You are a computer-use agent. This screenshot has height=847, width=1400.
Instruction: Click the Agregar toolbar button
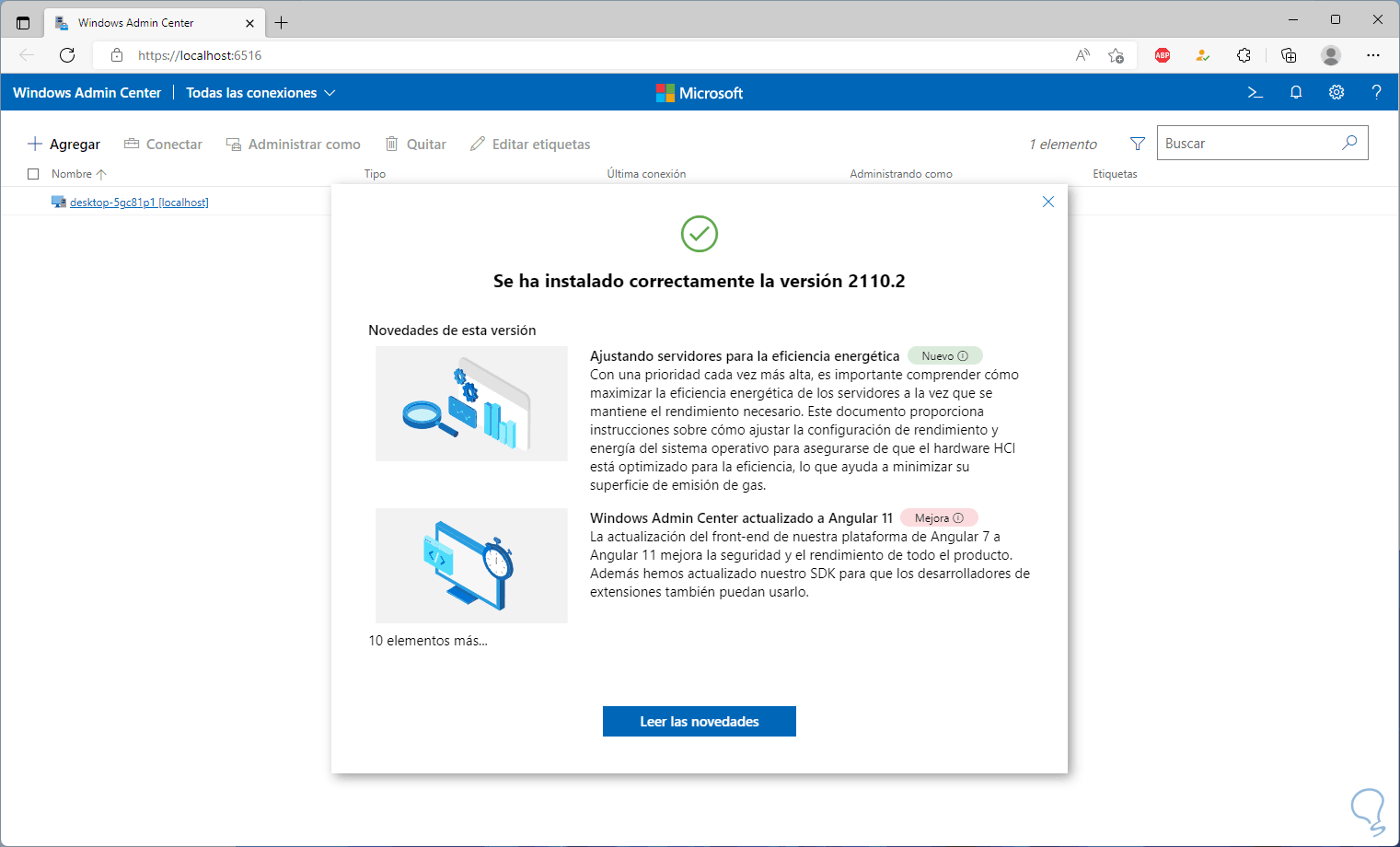[x=64, y=144]
